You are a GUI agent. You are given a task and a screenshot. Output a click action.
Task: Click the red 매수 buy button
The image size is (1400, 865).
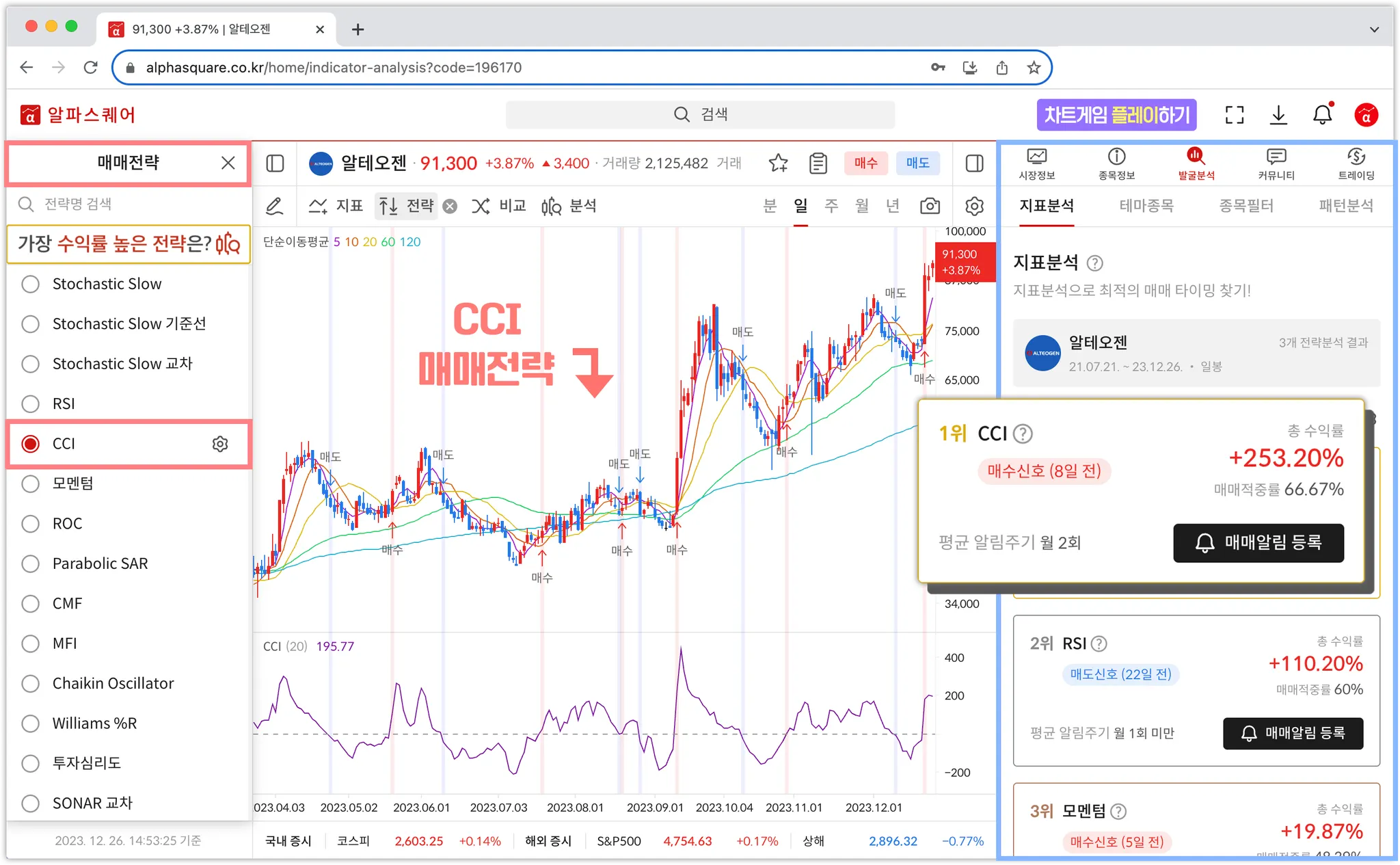point(865,163)
